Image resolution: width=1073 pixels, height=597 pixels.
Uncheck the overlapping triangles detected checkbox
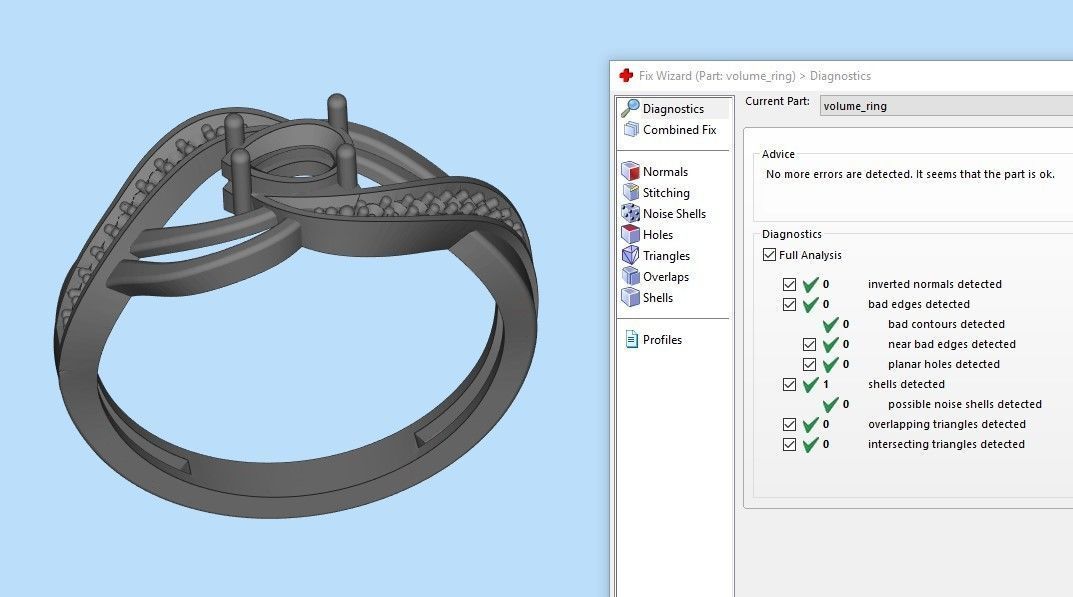789,424
